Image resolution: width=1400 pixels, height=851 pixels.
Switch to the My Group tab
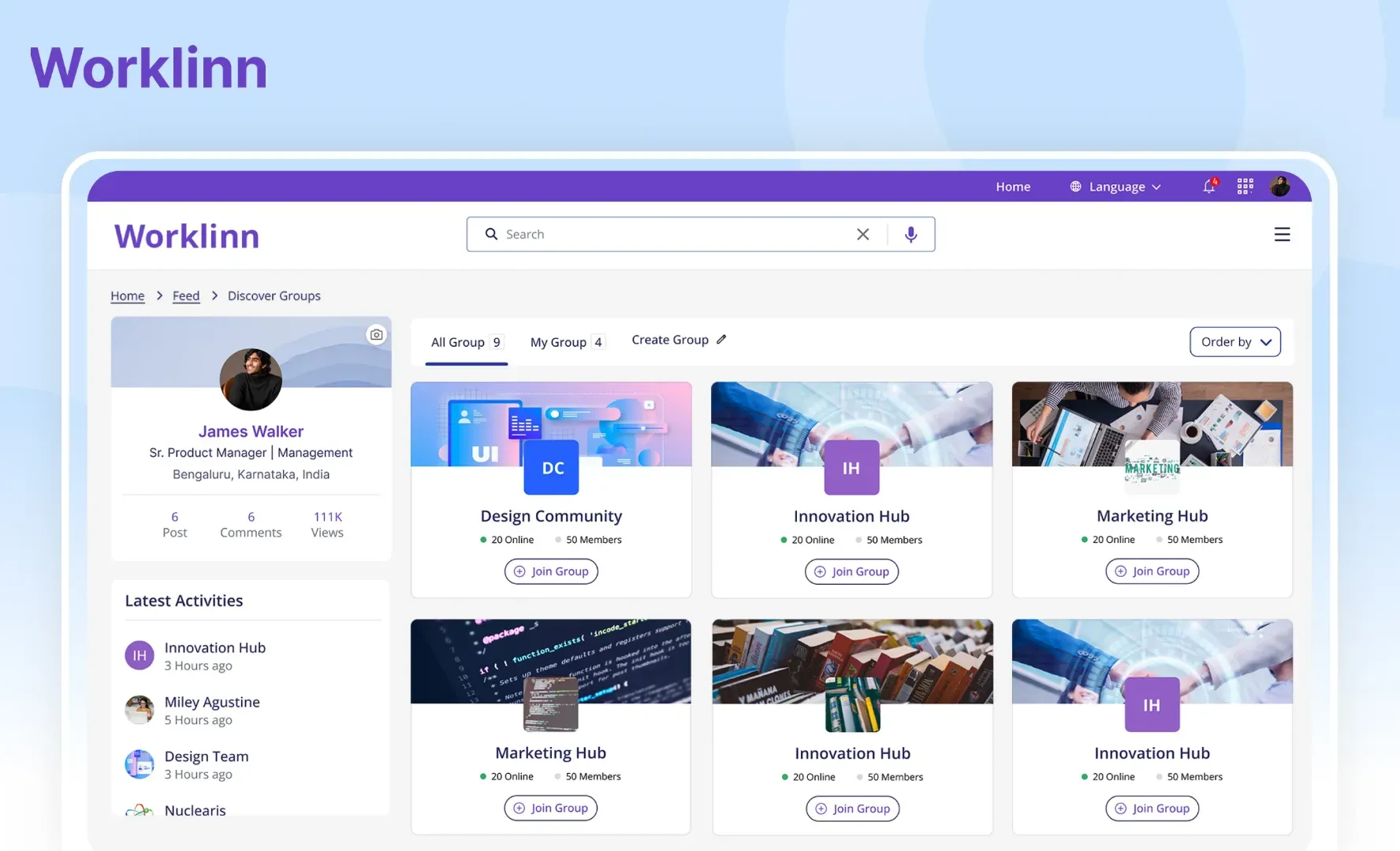pos(568,342)
